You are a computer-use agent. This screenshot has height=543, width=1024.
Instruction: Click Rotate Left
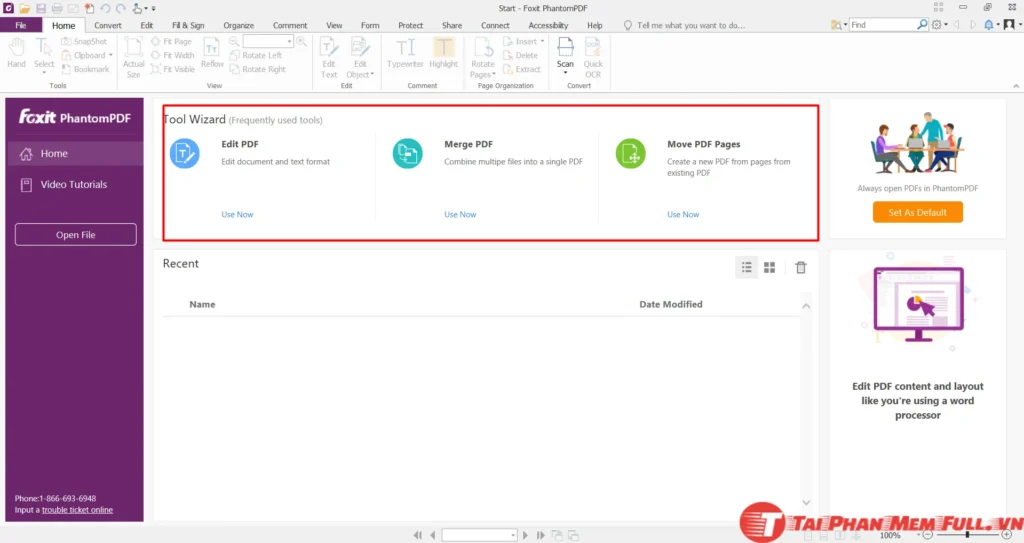[x=256, y=56]
